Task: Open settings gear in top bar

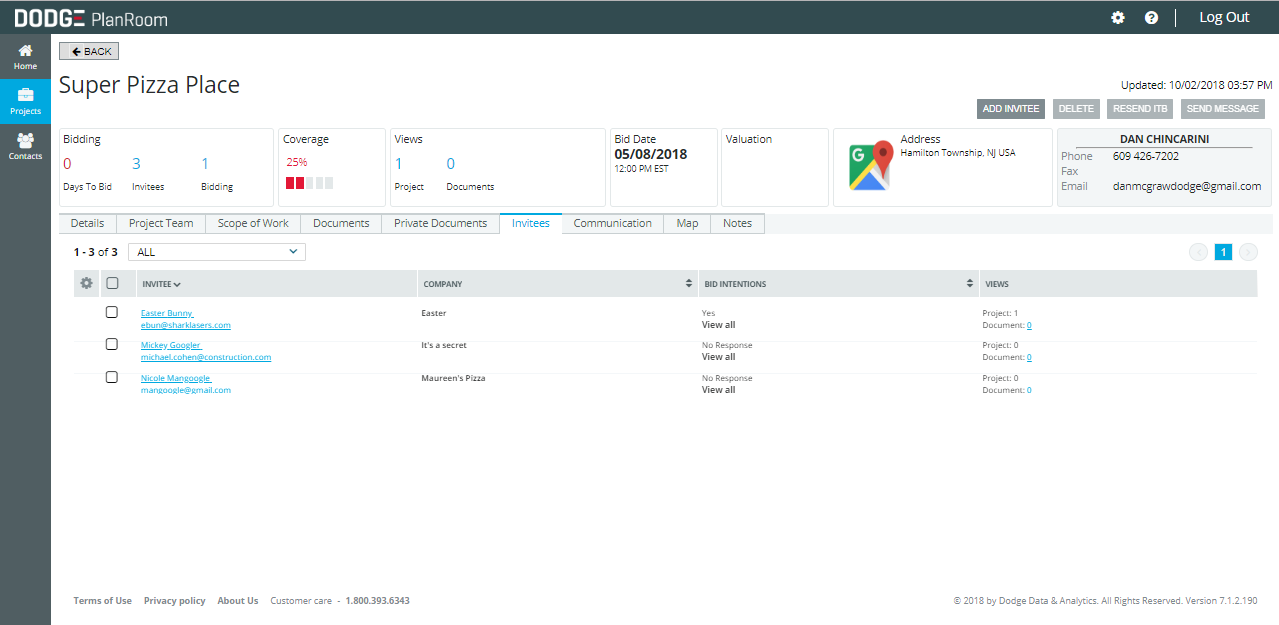Action: coord(1118,18)
